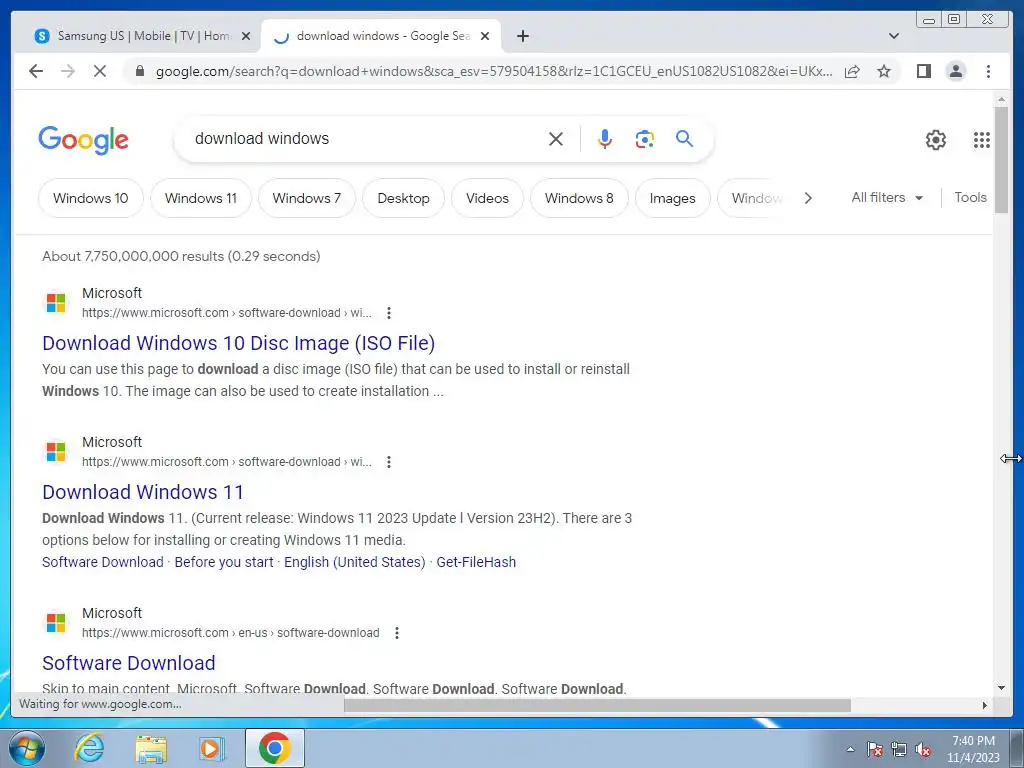This screenshot has width=1024, height=768.
Task: Follow the English (United States) sitelink
Action: (355, 562)
